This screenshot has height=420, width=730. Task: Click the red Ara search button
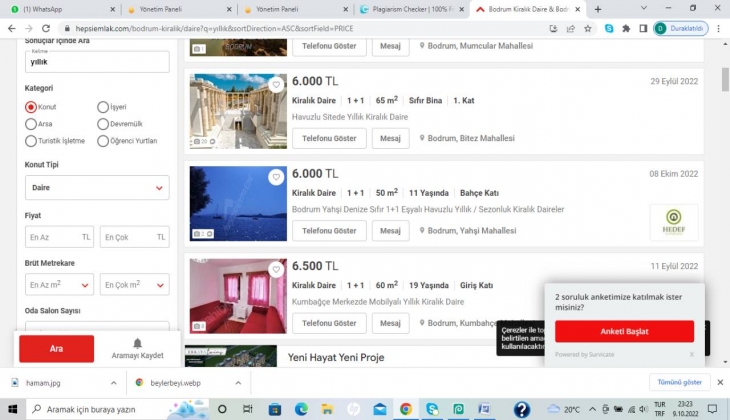pyautogui.click(x=56, y=348)
